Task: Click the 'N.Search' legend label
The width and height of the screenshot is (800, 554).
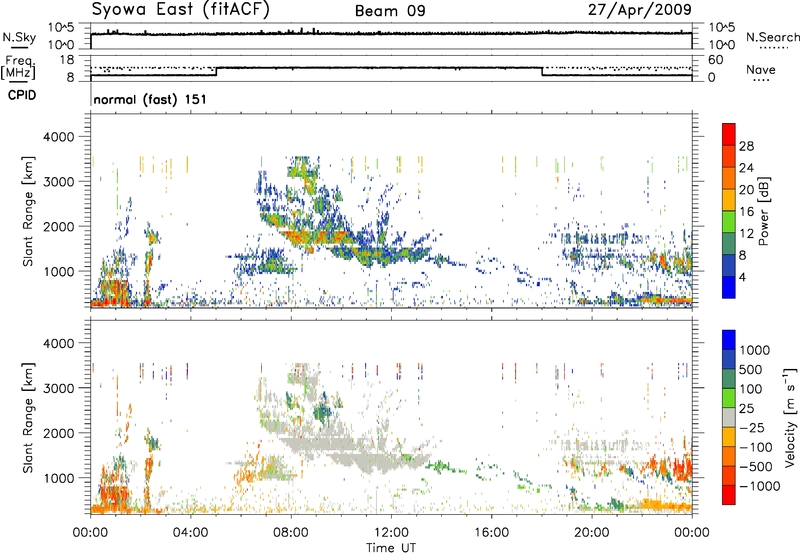Action: (773, 37)
